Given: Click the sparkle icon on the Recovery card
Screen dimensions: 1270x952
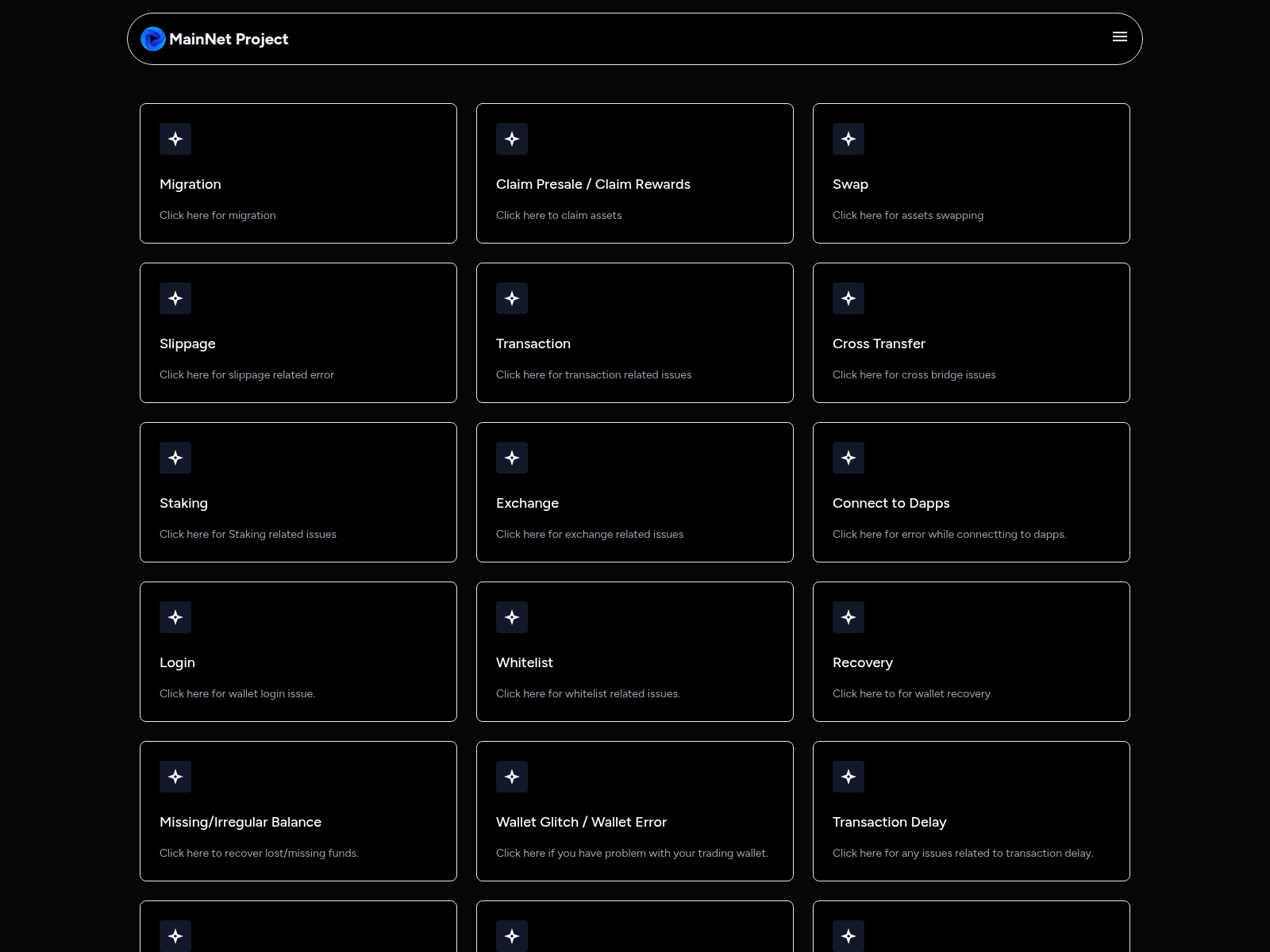Looking at the screenshot, I should click(x=849, y=617).
